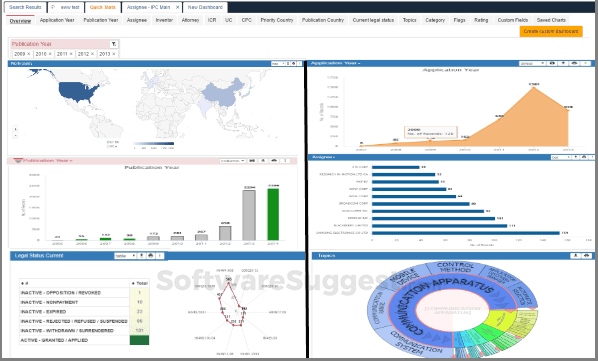Zoom out on the world map
The height and width of the screenshot is (361, 598).
click(15, 135)
